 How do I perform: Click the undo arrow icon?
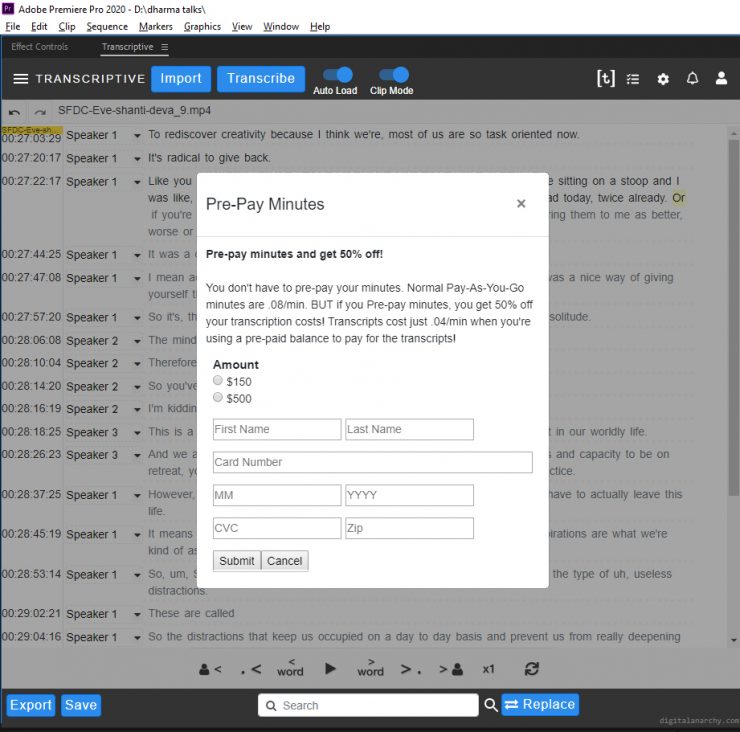coord(15,112)
